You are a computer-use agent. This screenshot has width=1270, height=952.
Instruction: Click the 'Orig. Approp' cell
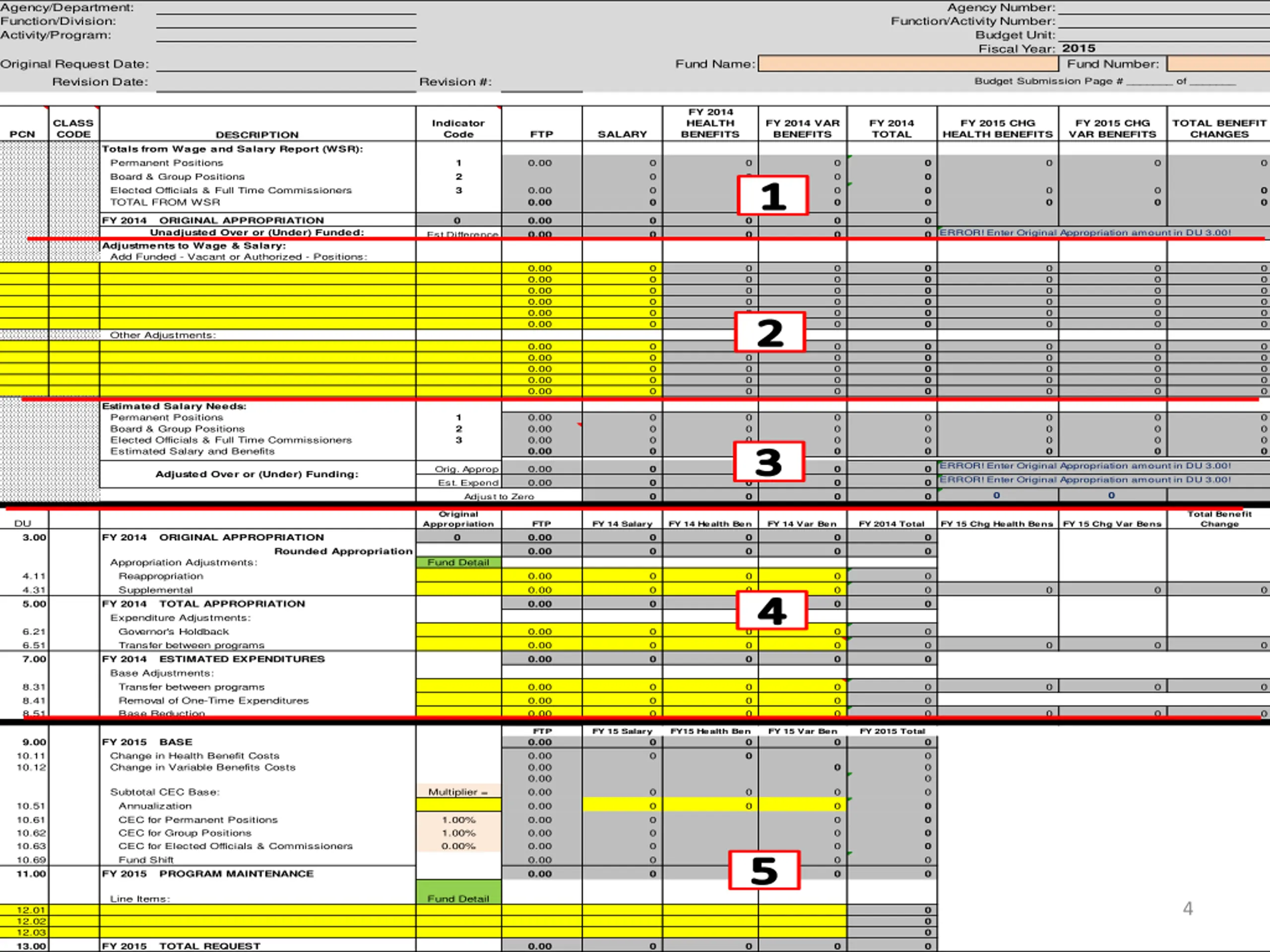[x=459, y=468]
